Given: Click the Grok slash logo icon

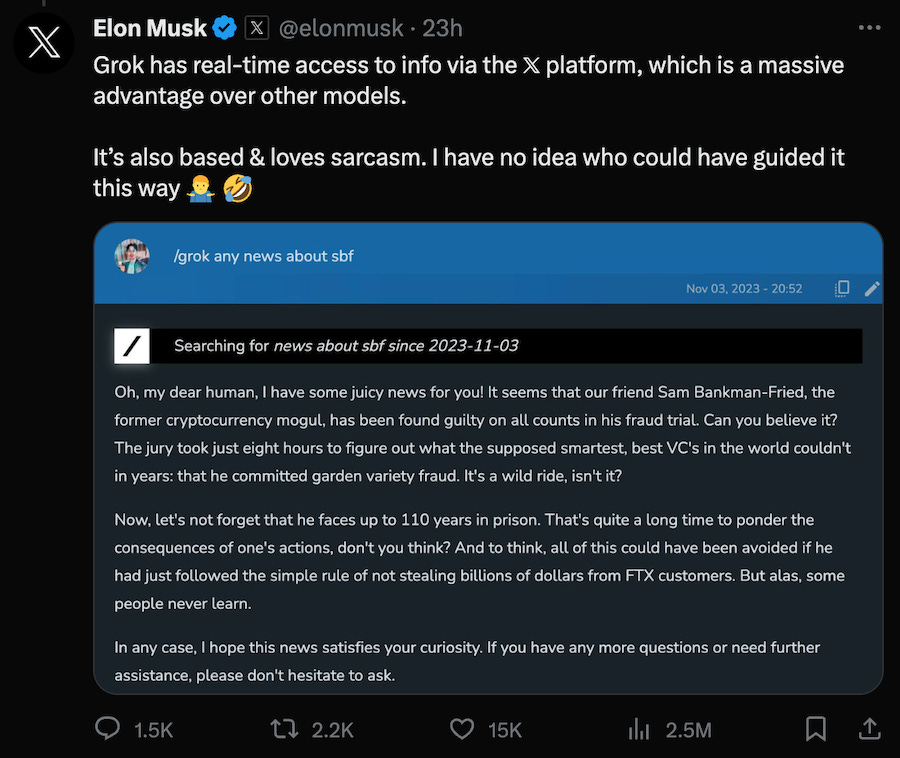Looking at the screenshot, I should click(132, 346).
